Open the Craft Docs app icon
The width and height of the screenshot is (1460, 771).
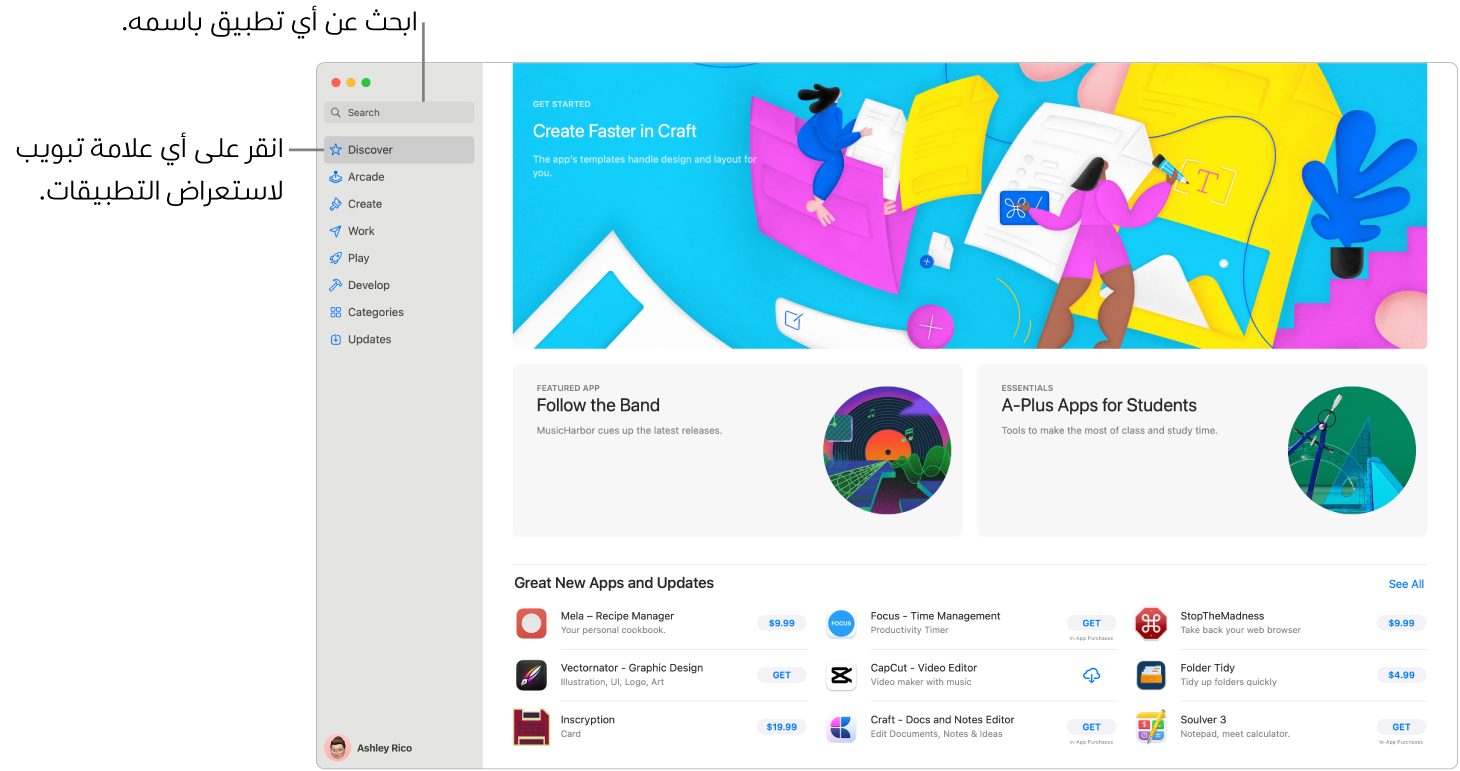841,727
